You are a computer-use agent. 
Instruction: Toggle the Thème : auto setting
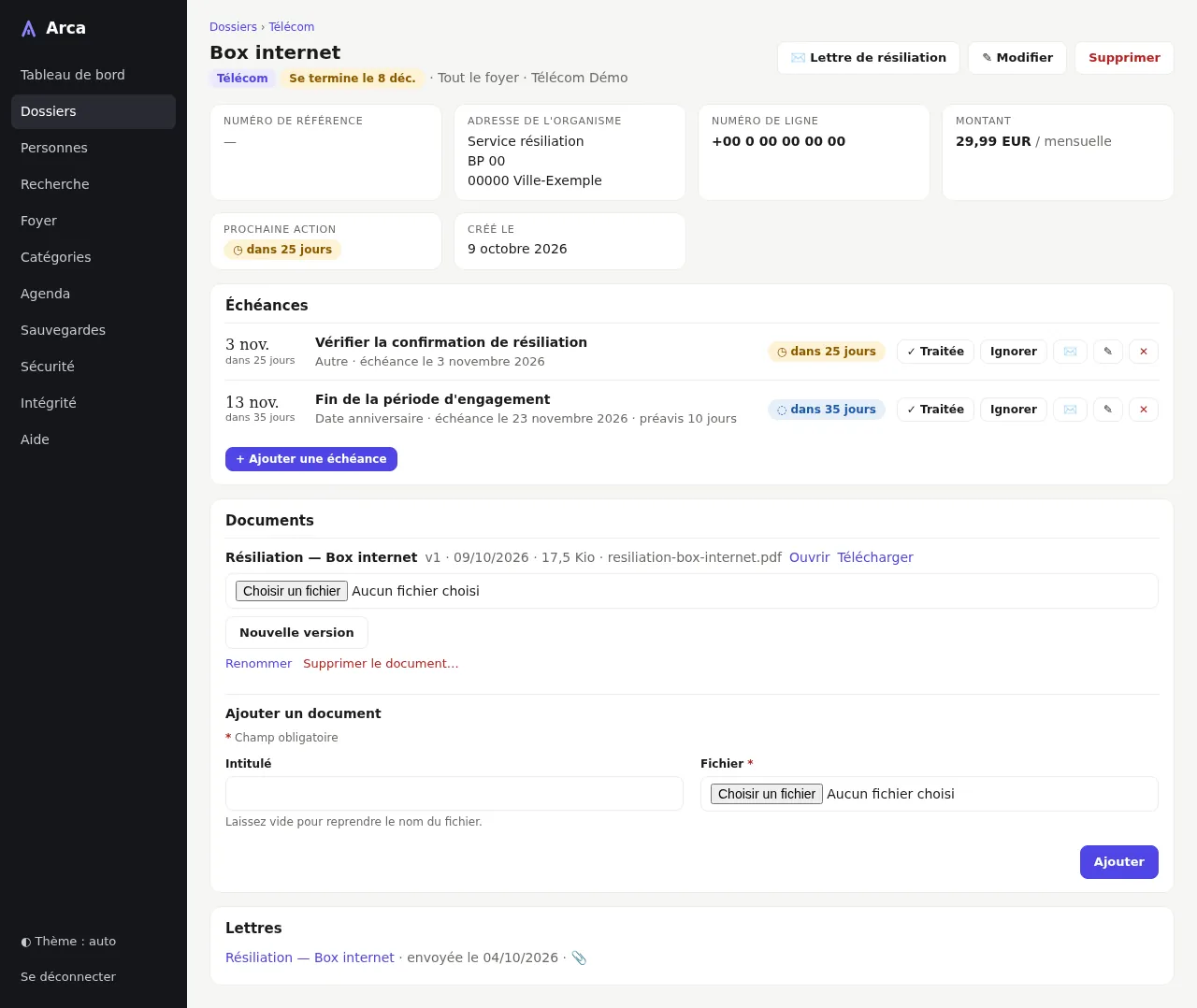[68, 942]
